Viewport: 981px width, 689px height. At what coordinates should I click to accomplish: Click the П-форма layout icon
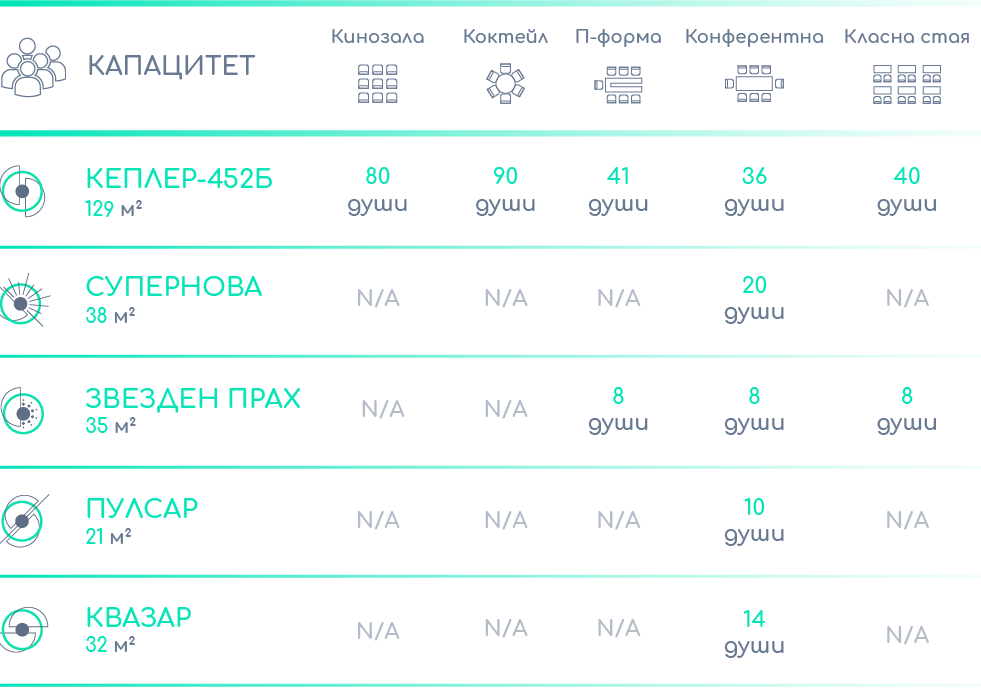pos(618,84)
